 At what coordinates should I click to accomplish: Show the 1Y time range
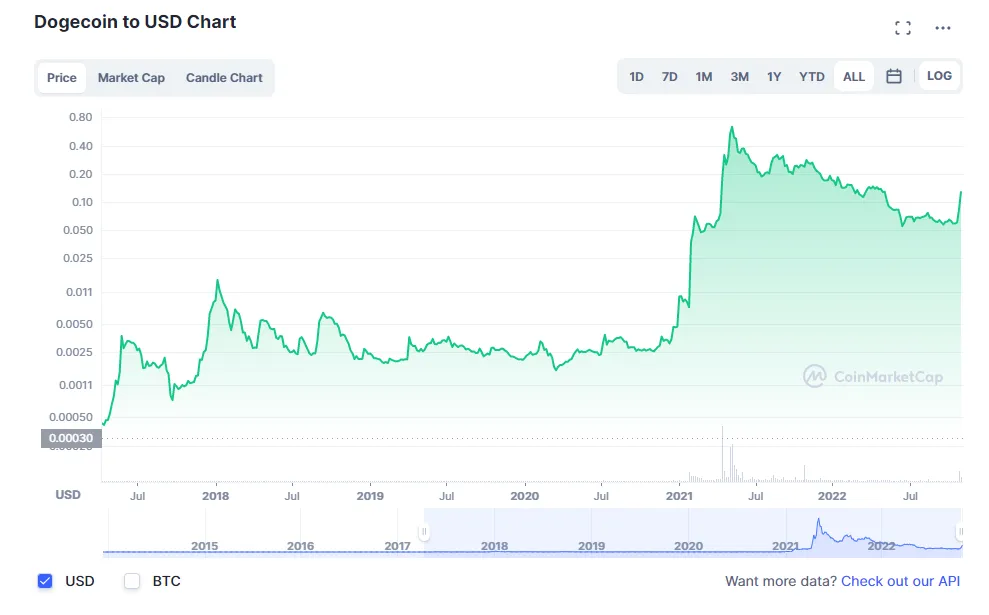774,76
